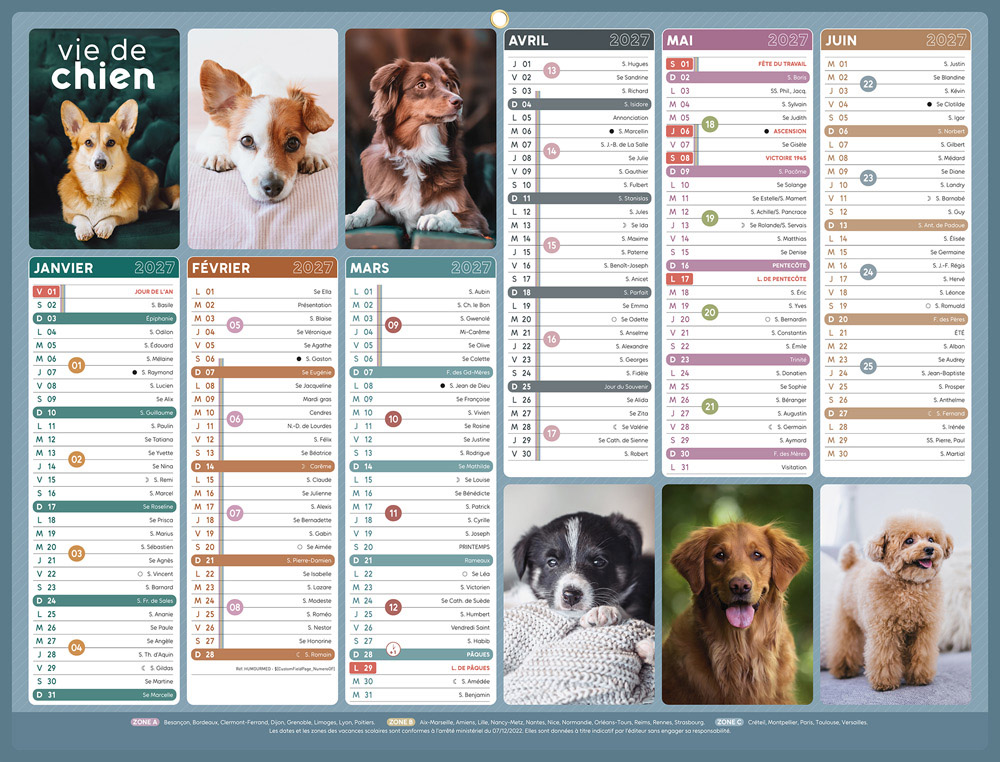Click the Épiphanie Sunday row
The height and width of the screenshot is (762, 1000).
pos(104,318)
